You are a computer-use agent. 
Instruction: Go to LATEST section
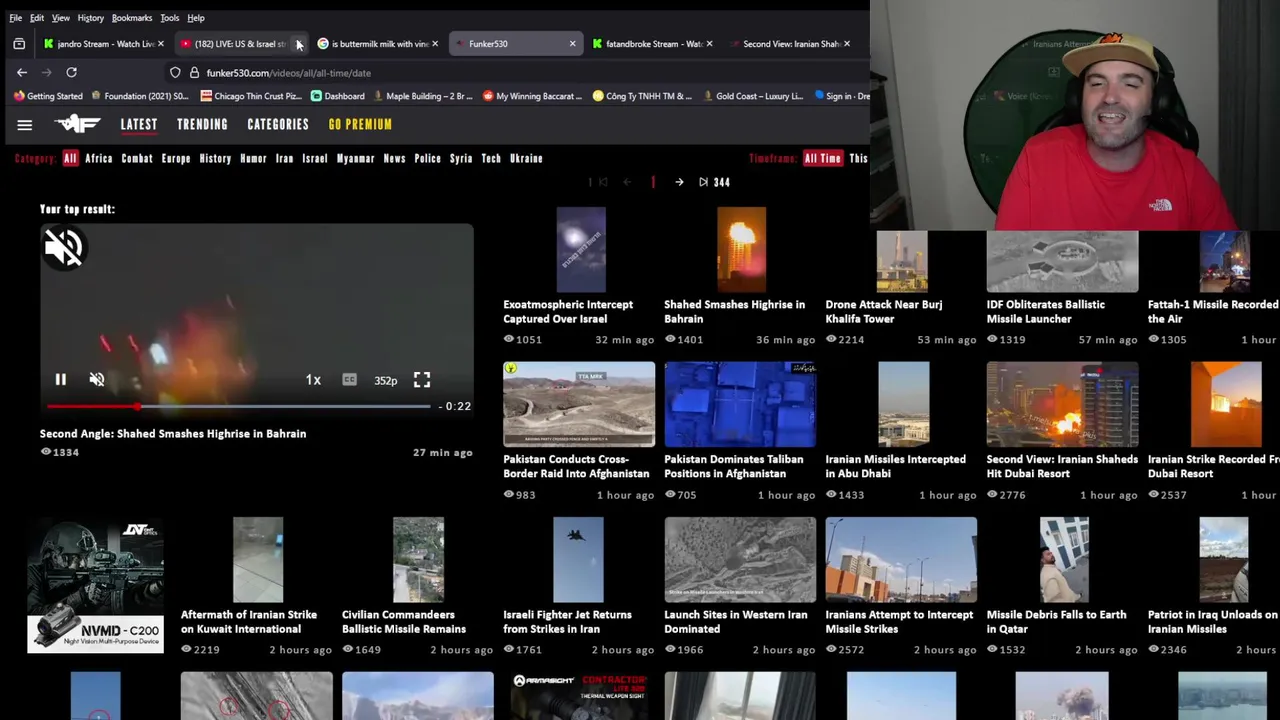[139, 124]
